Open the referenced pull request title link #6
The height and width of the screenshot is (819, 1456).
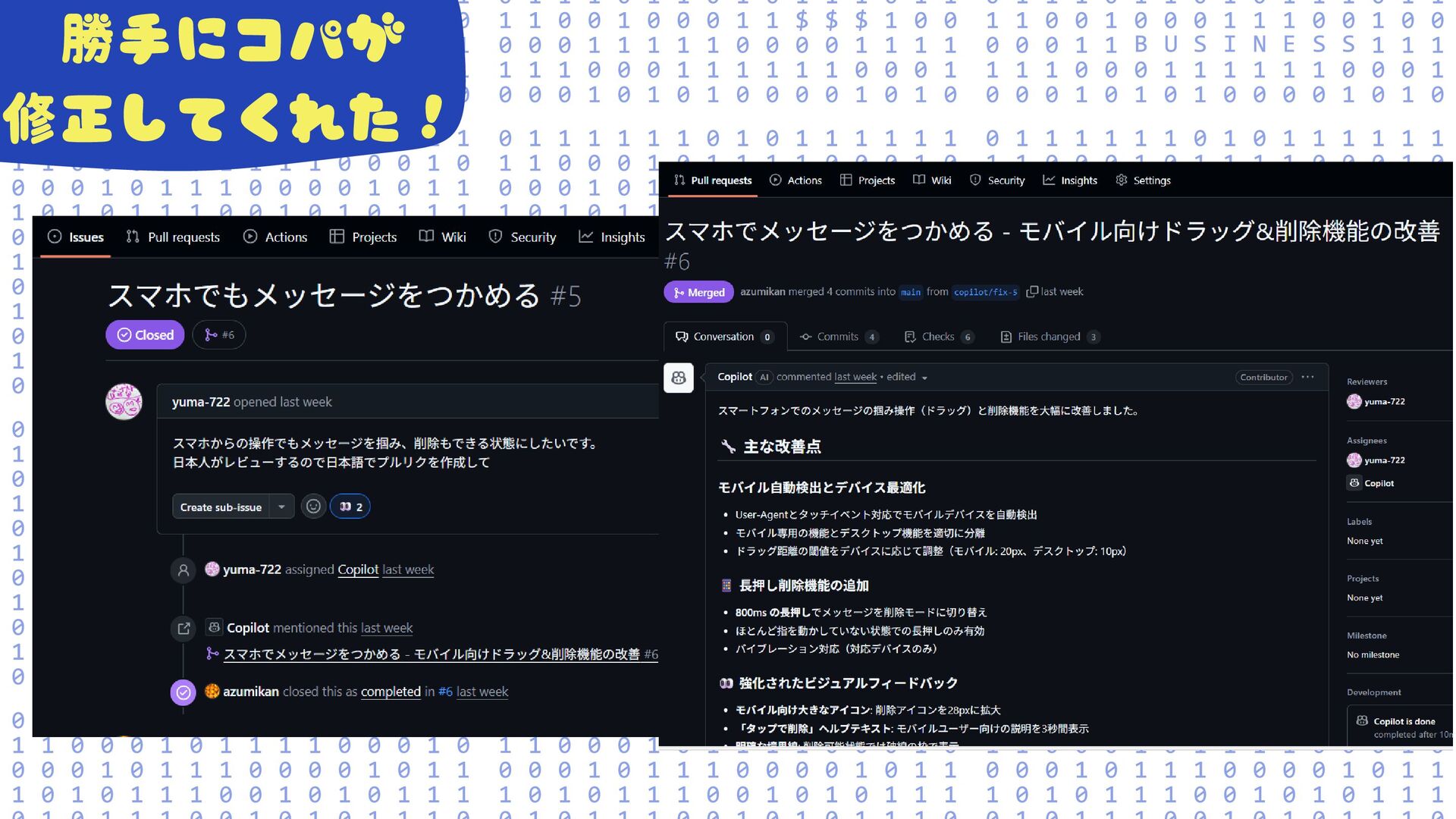[x=441, y=654]
